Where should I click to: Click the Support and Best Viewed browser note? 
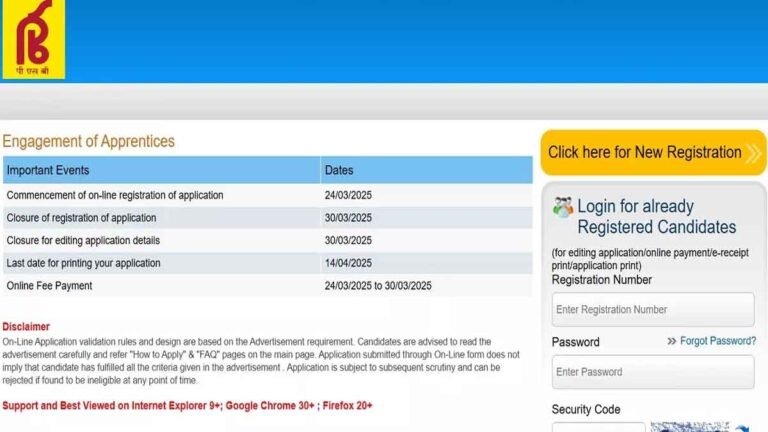(187, 405)
